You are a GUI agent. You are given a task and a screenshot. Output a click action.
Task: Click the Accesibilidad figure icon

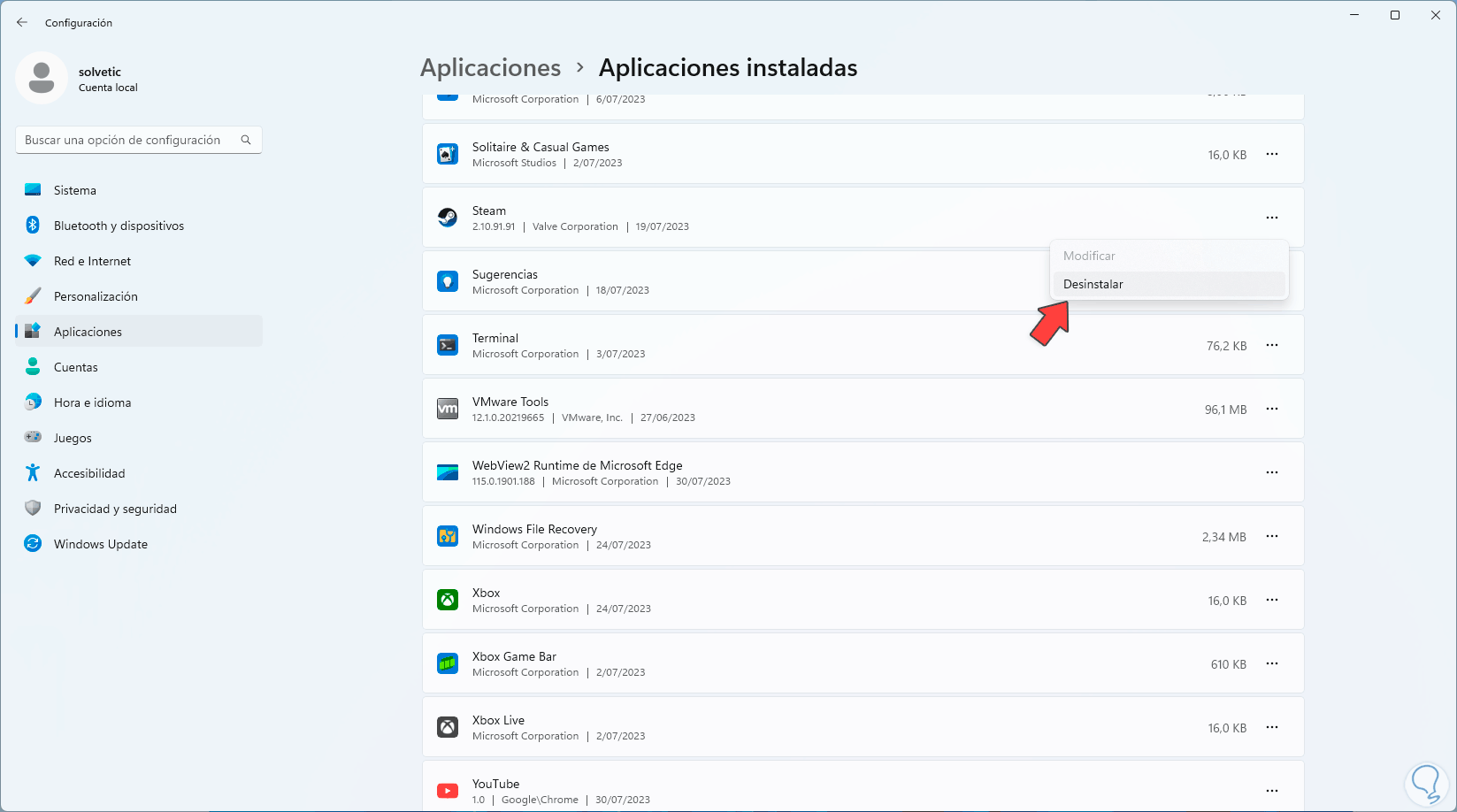tap(33, 473)
